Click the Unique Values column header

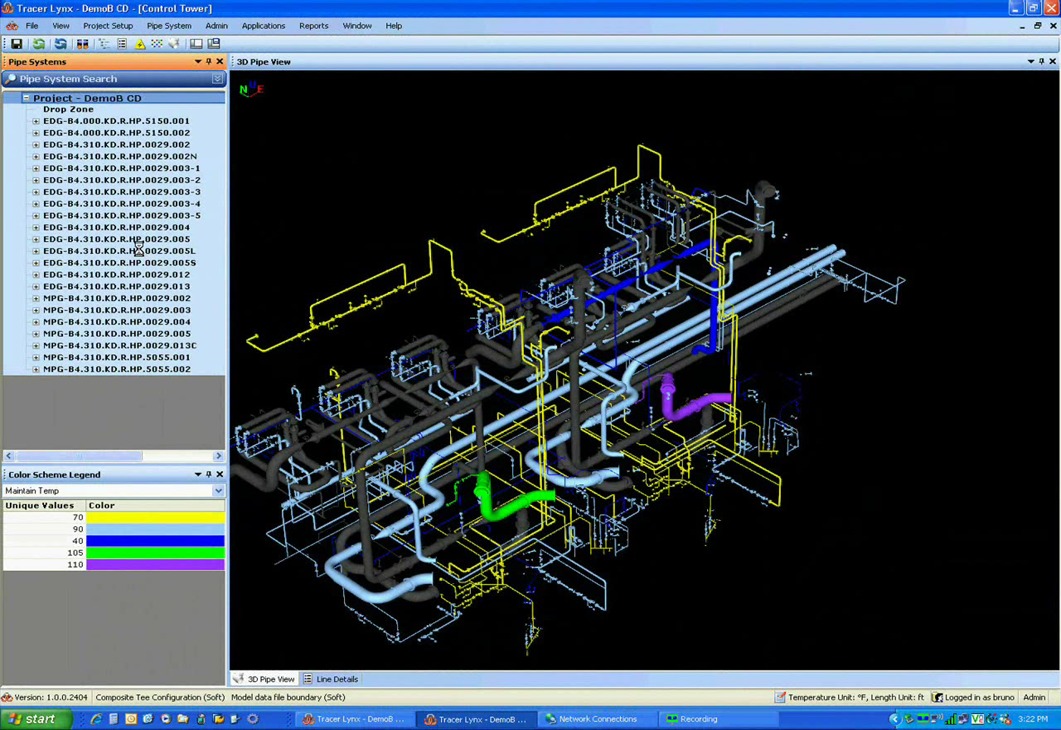[x=44, y=505]
